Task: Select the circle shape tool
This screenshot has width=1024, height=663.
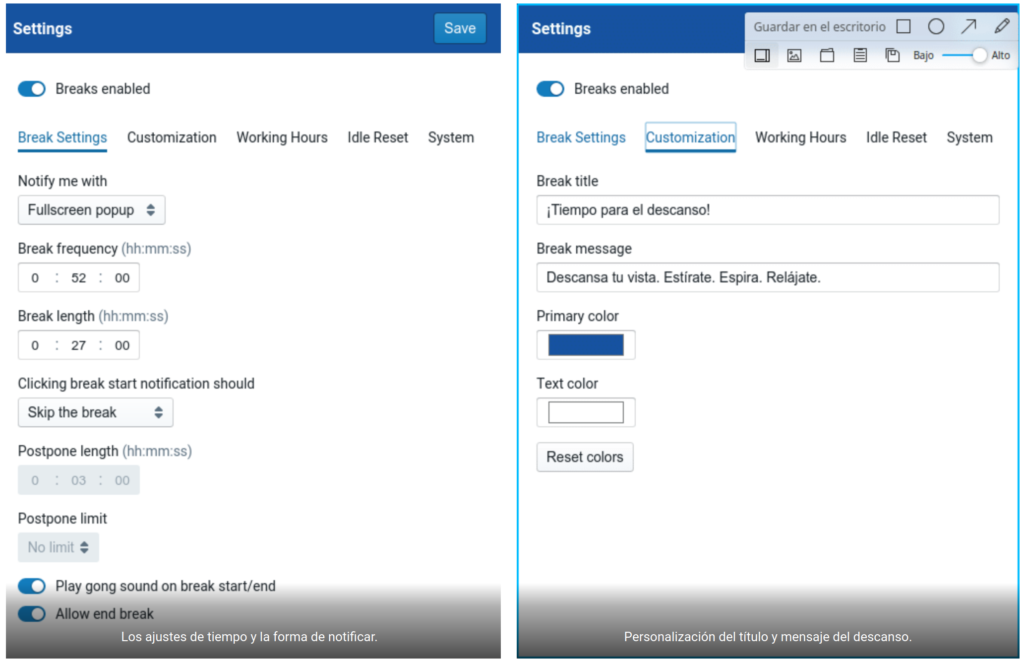Action: (936, 27)
